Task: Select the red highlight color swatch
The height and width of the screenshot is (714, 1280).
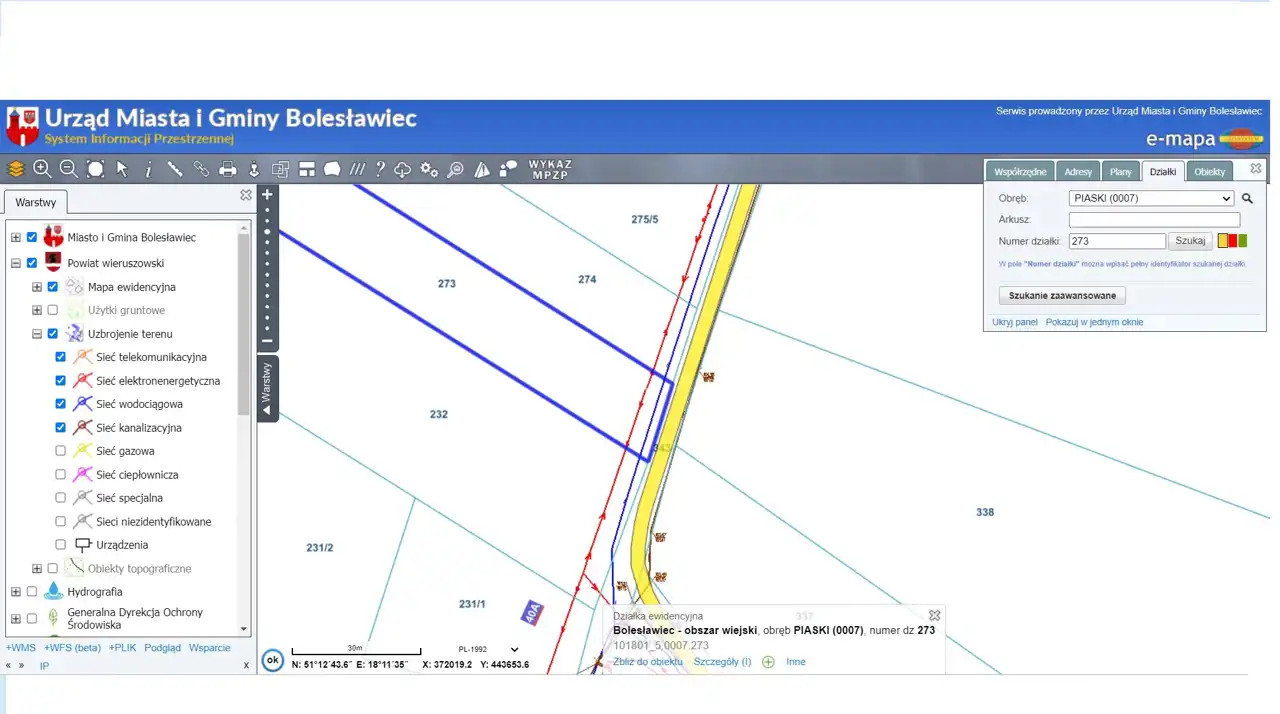Action: pyautogui.click(x=1233, y=241)
